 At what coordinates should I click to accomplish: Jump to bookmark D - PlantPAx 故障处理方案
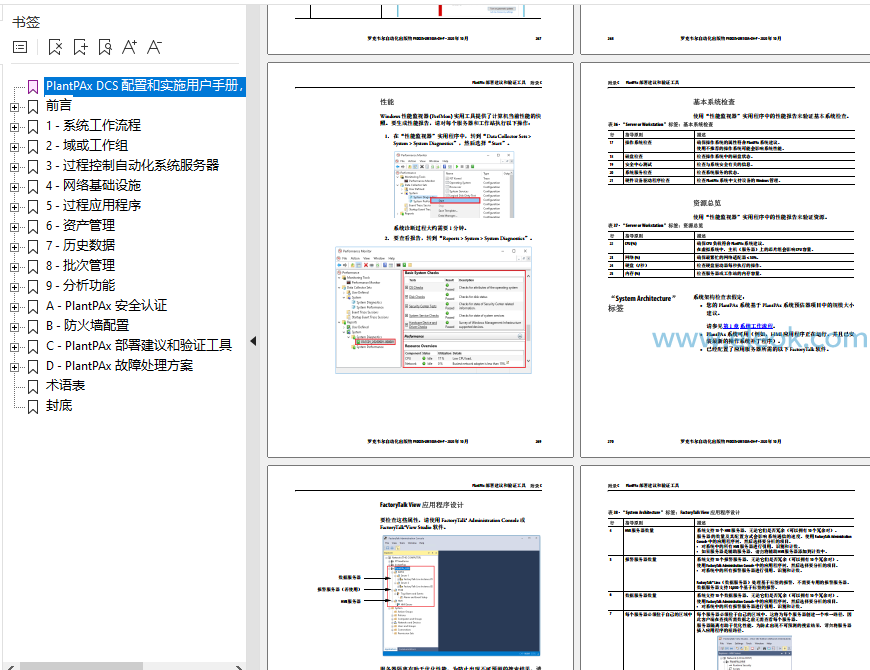click(x=119, y=366)
